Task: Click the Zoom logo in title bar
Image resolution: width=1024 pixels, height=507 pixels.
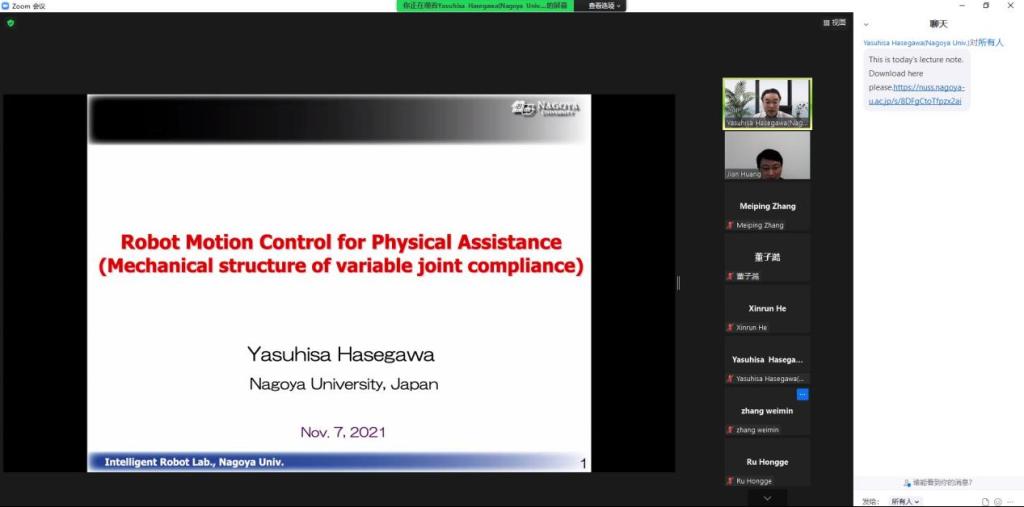Action: (5, 5)
